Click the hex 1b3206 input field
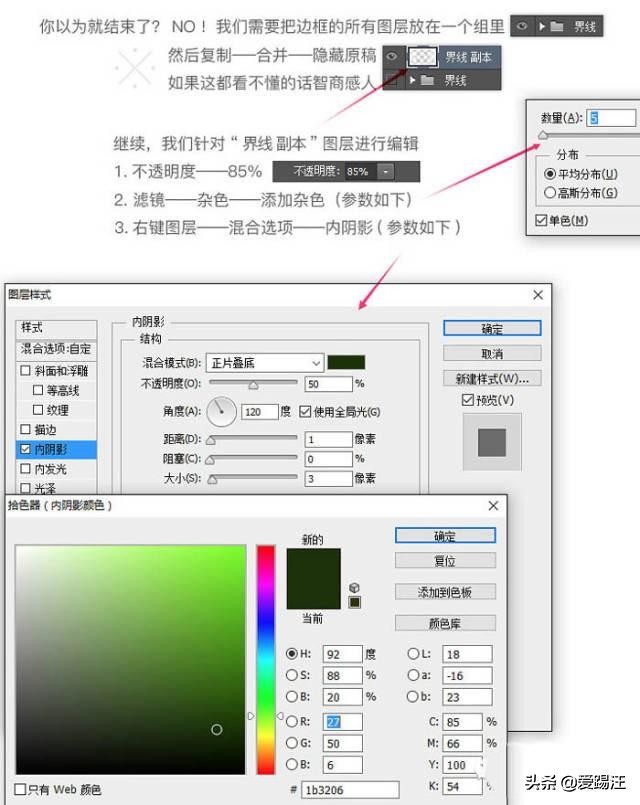The width and height of the screenshot is (640, 805). pos(351,790)
